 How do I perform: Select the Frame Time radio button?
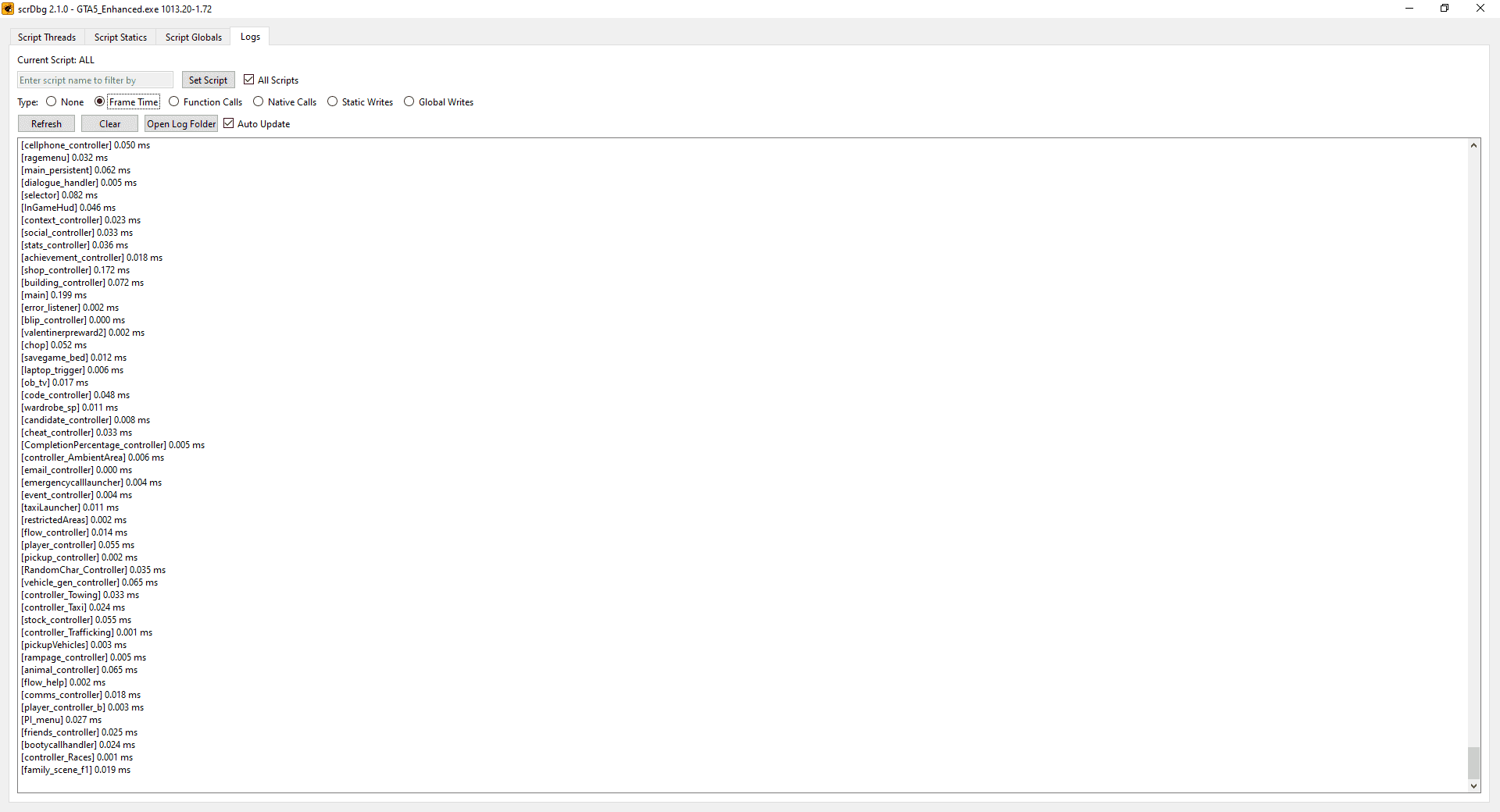99,101
